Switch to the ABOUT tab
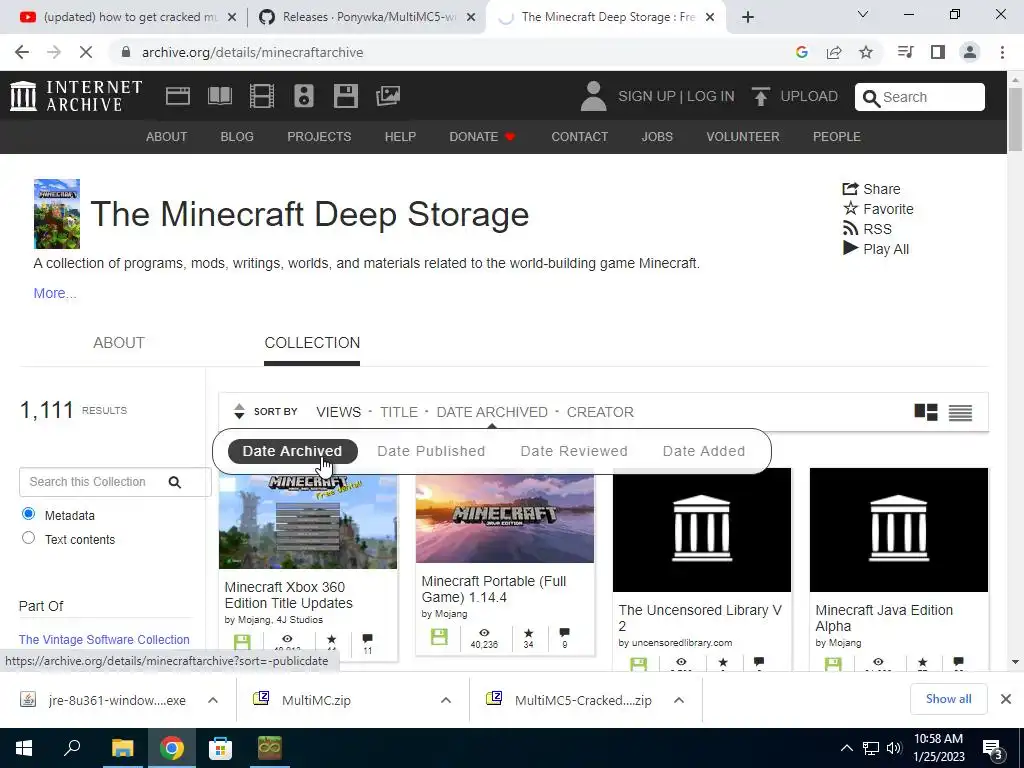1024x768 pixels. tap(119, 343)
